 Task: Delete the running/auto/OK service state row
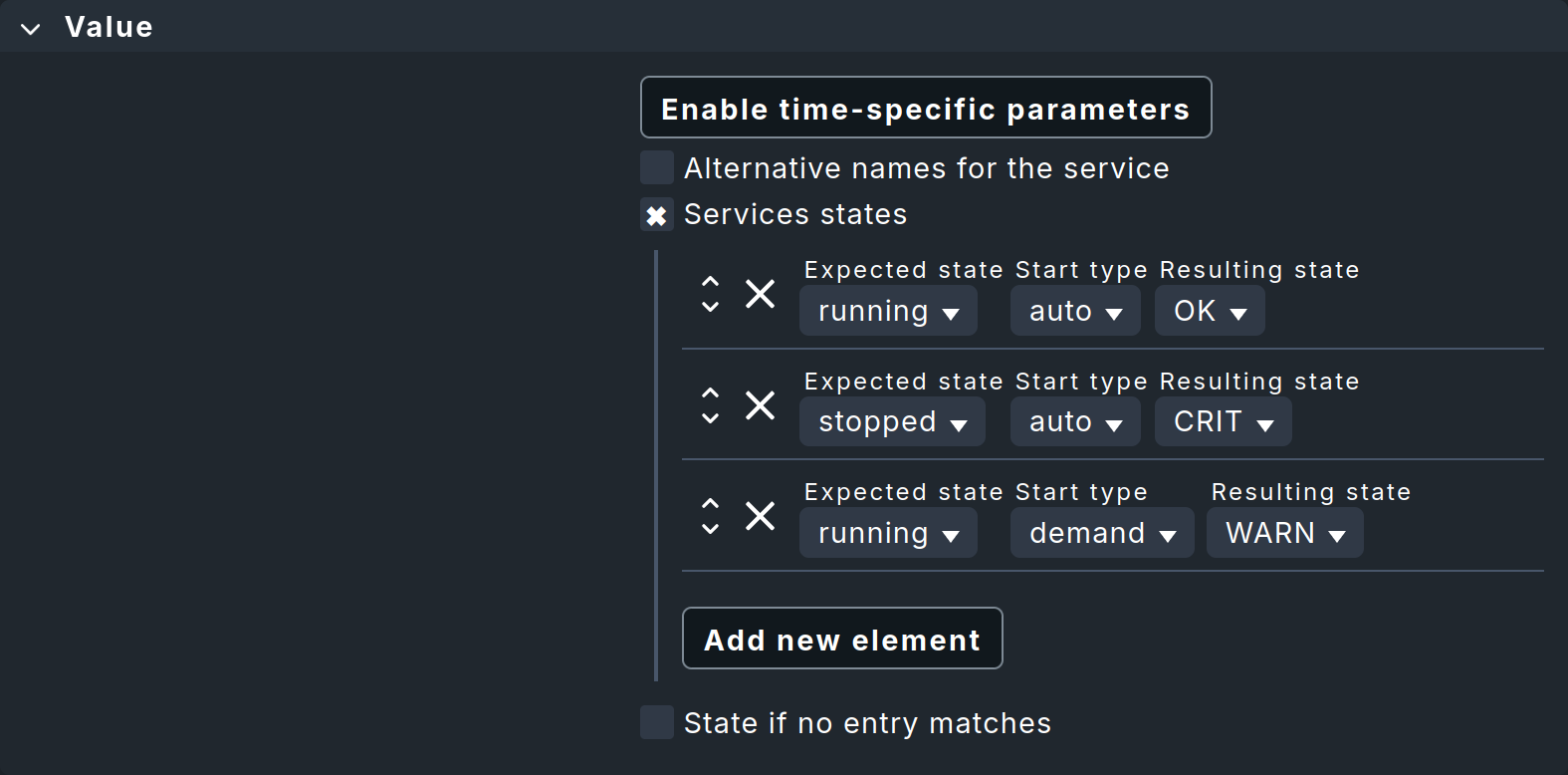pyautogui.click(x=760, y=294)
